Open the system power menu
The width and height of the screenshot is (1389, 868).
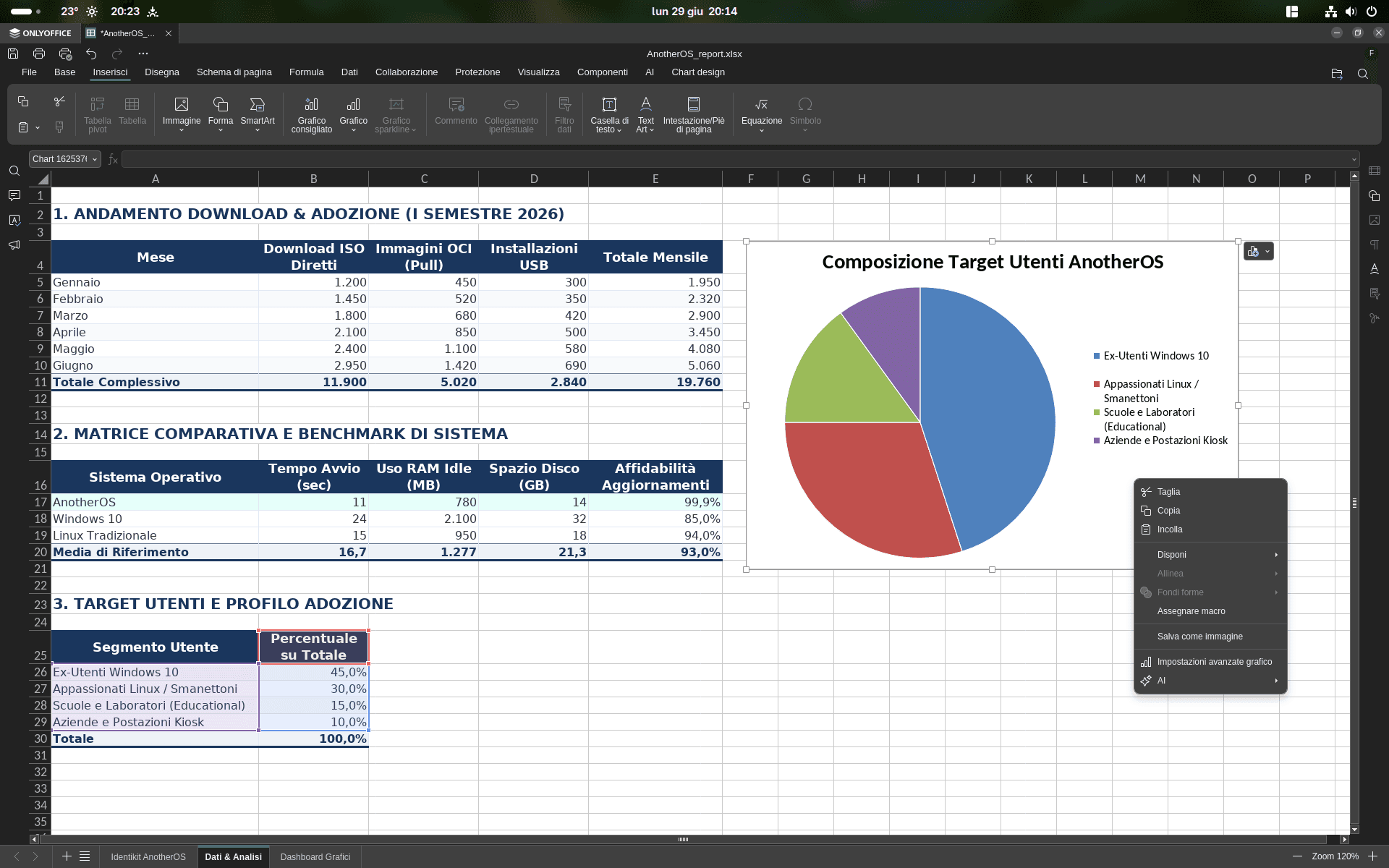click(1372, 12)
